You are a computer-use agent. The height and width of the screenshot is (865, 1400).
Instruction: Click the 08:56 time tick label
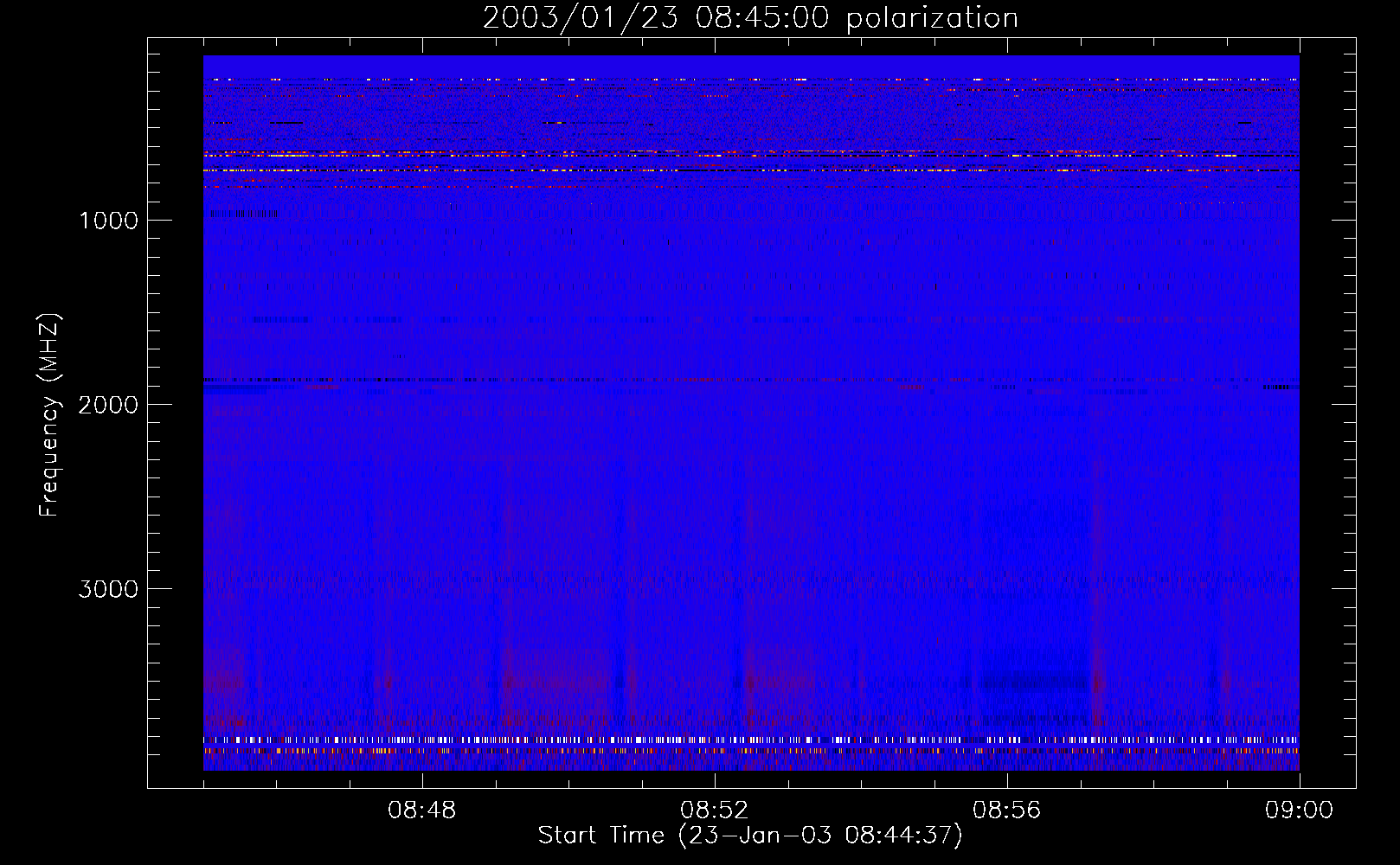1007,811
